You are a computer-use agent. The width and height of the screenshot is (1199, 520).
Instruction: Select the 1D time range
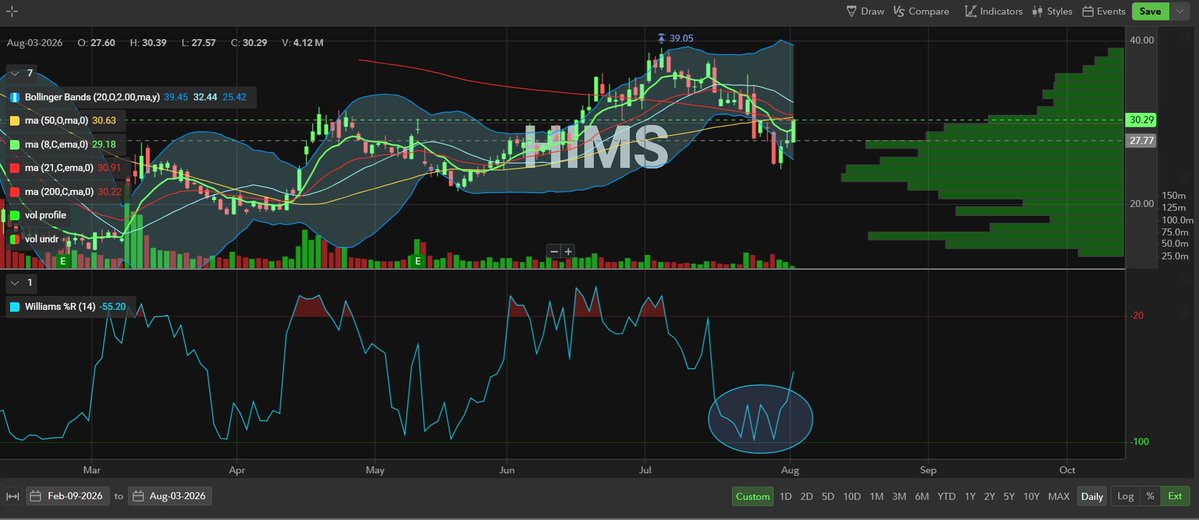coord(785,497)
